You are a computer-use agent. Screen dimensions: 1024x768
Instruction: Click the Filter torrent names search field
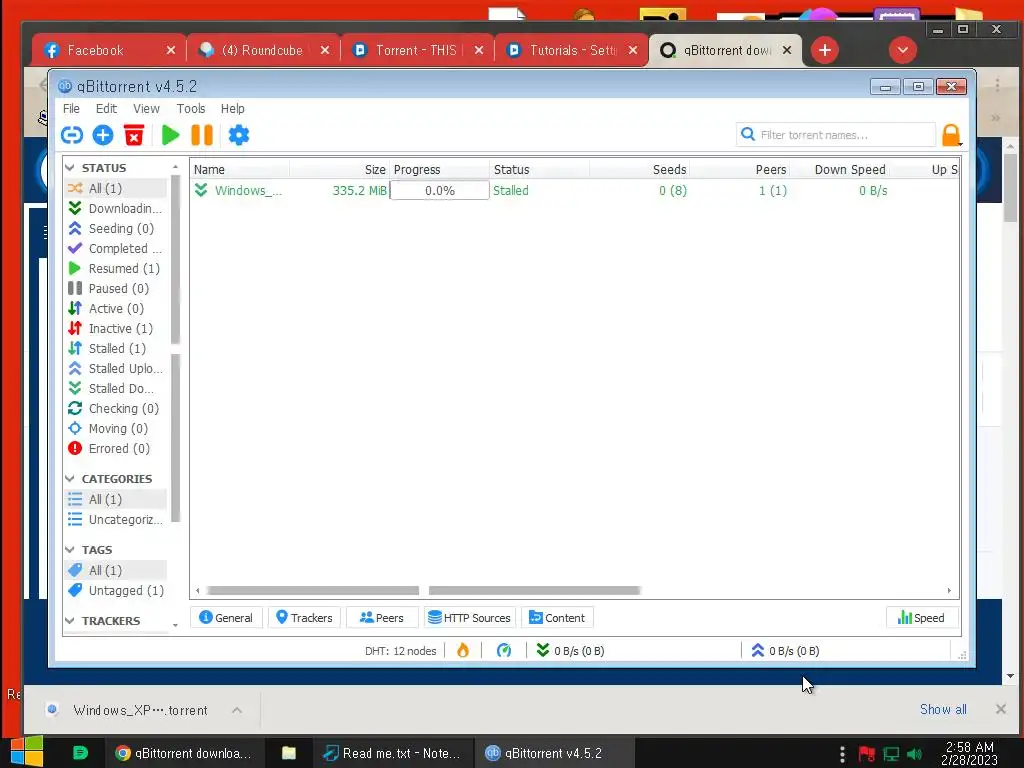[836, 135]
